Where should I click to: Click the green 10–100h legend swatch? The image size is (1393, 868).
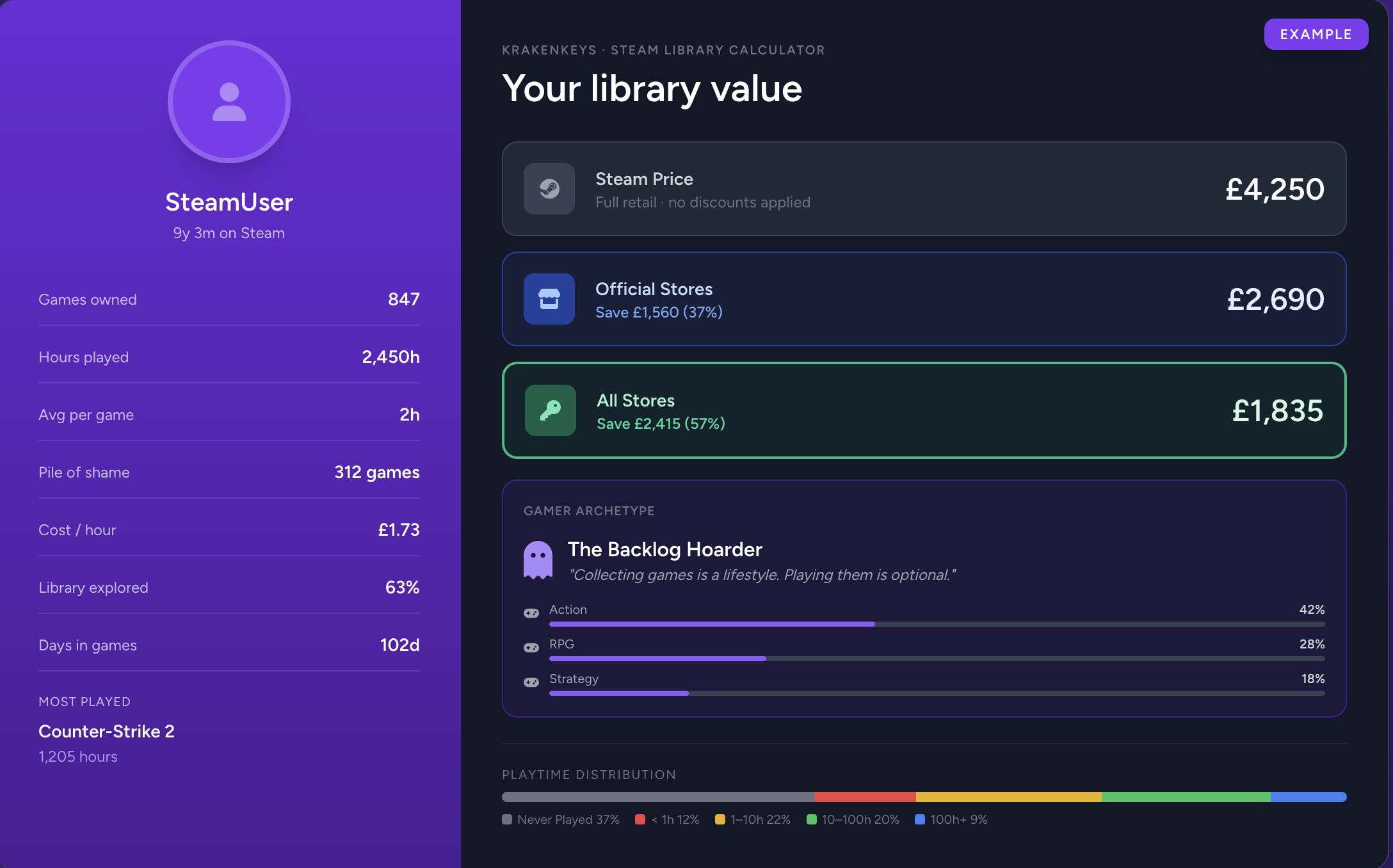point(812,819)
